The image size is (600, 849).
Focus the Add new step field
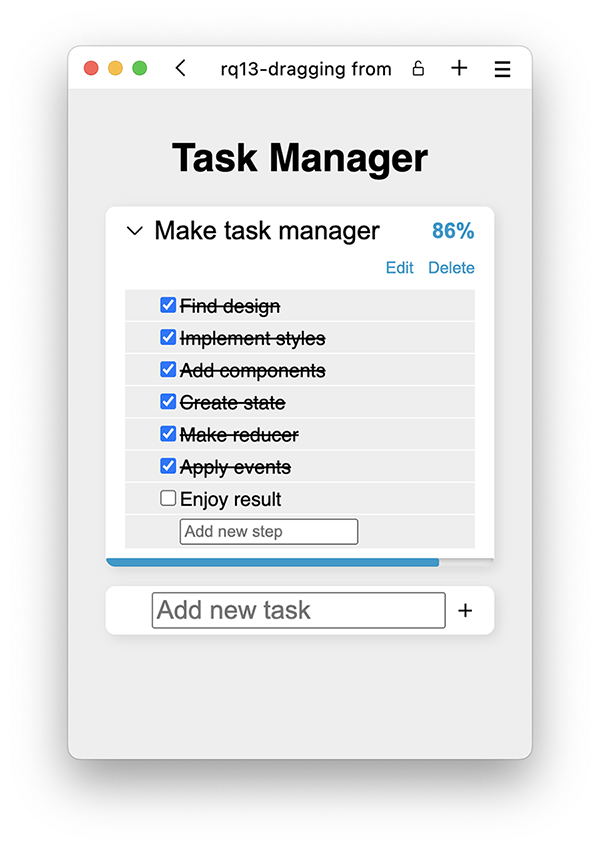(x=268, y=531)
